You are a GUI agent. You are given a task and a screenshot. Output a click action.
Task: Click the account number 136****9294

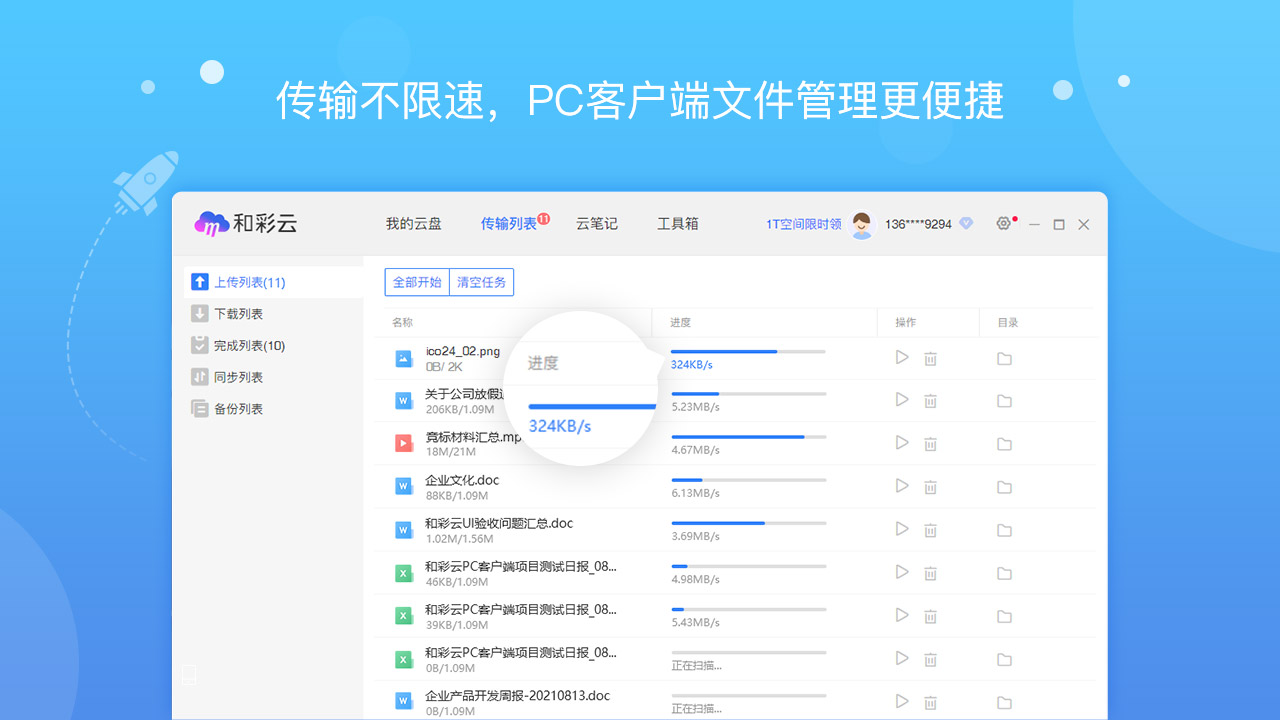coord(918,224)
